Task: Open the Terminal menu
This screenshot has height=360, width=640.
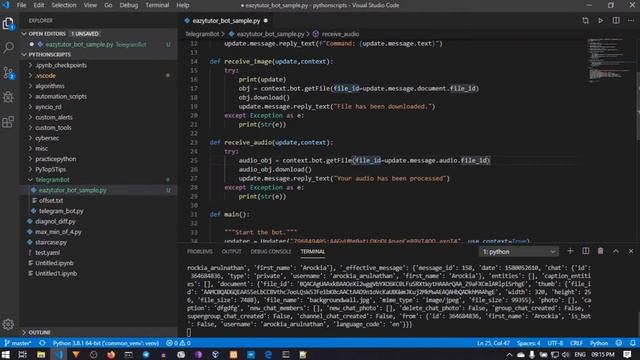Action: 157,5
